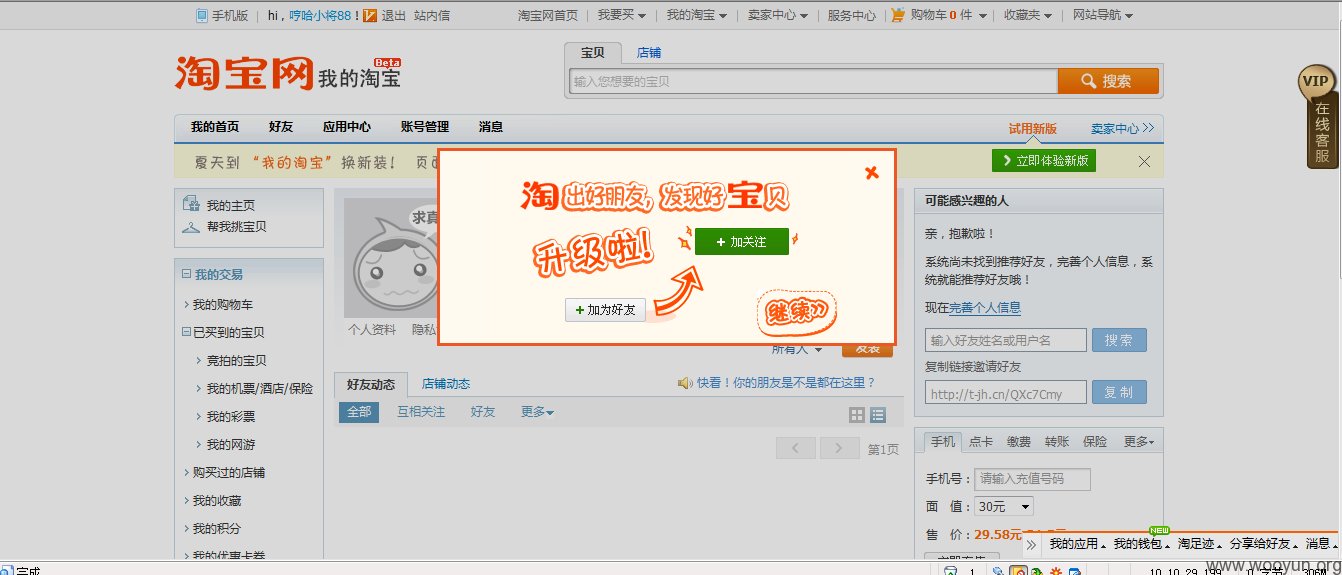Viewport: 1342px width, 575px height.
Task: Select 全部 filter
Action: point(359,412)
